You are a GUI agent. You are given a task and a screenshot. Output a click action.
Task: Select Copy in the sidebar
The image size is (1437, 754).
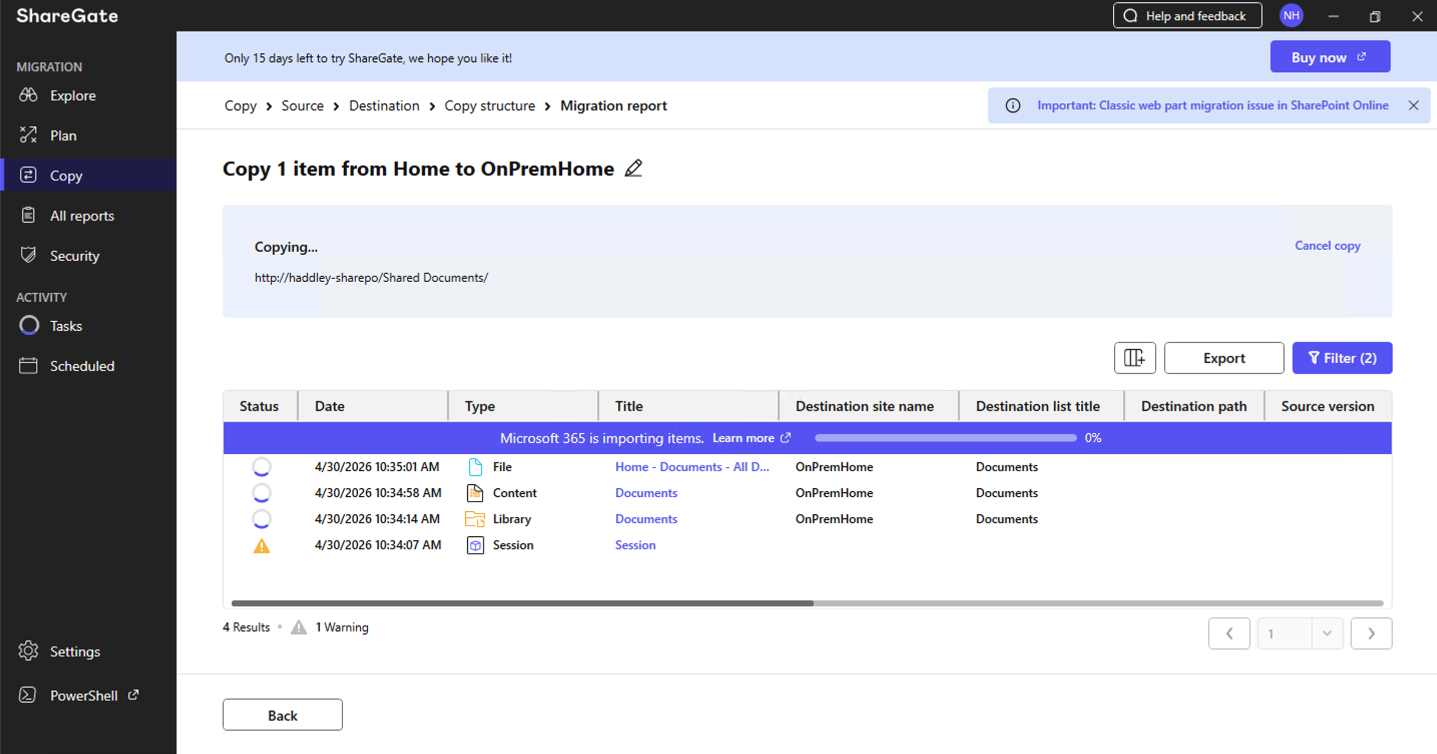click(x=88, y=176)
